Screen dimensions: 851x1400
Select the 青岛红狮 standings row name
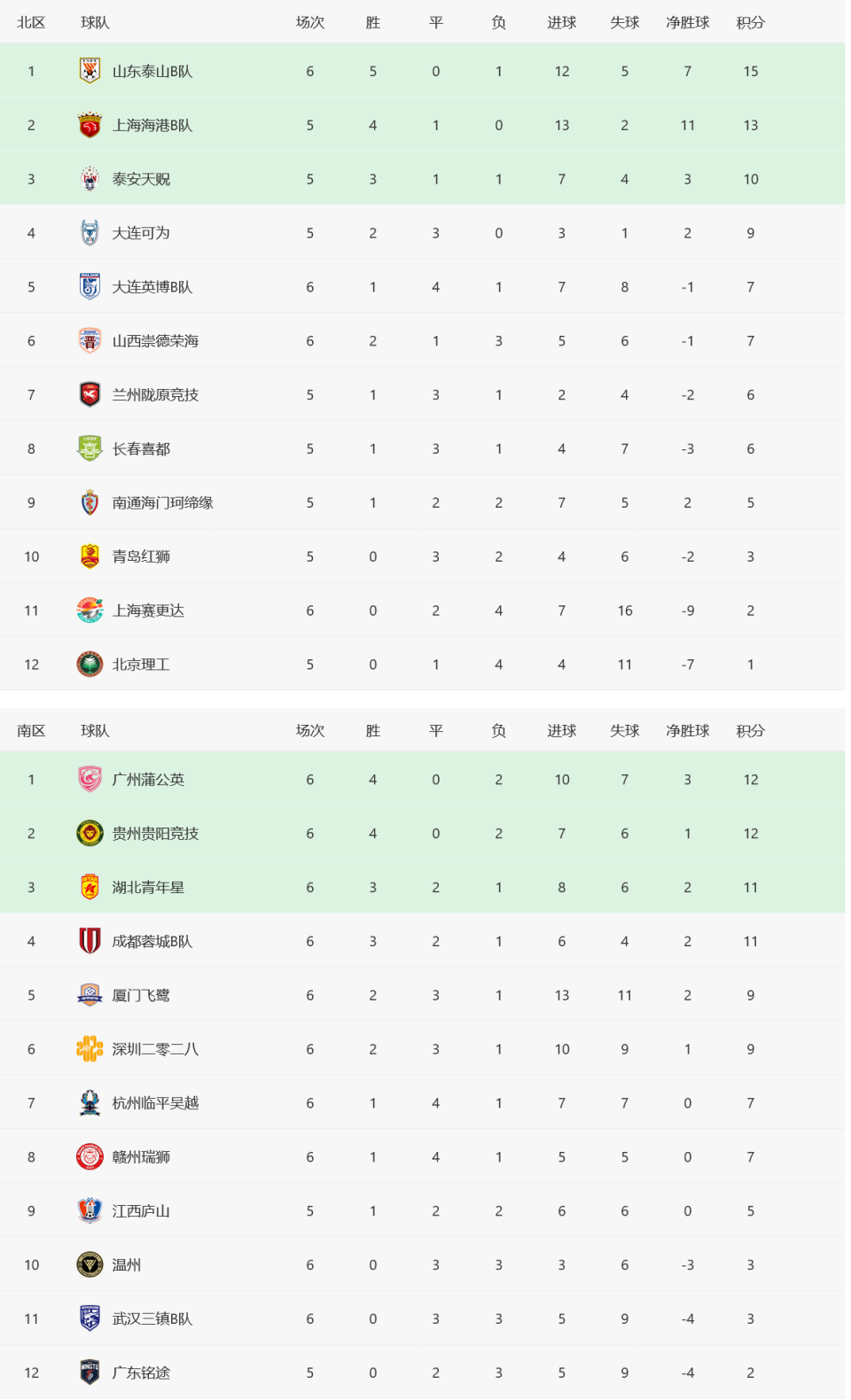click(x=141, y=556)
